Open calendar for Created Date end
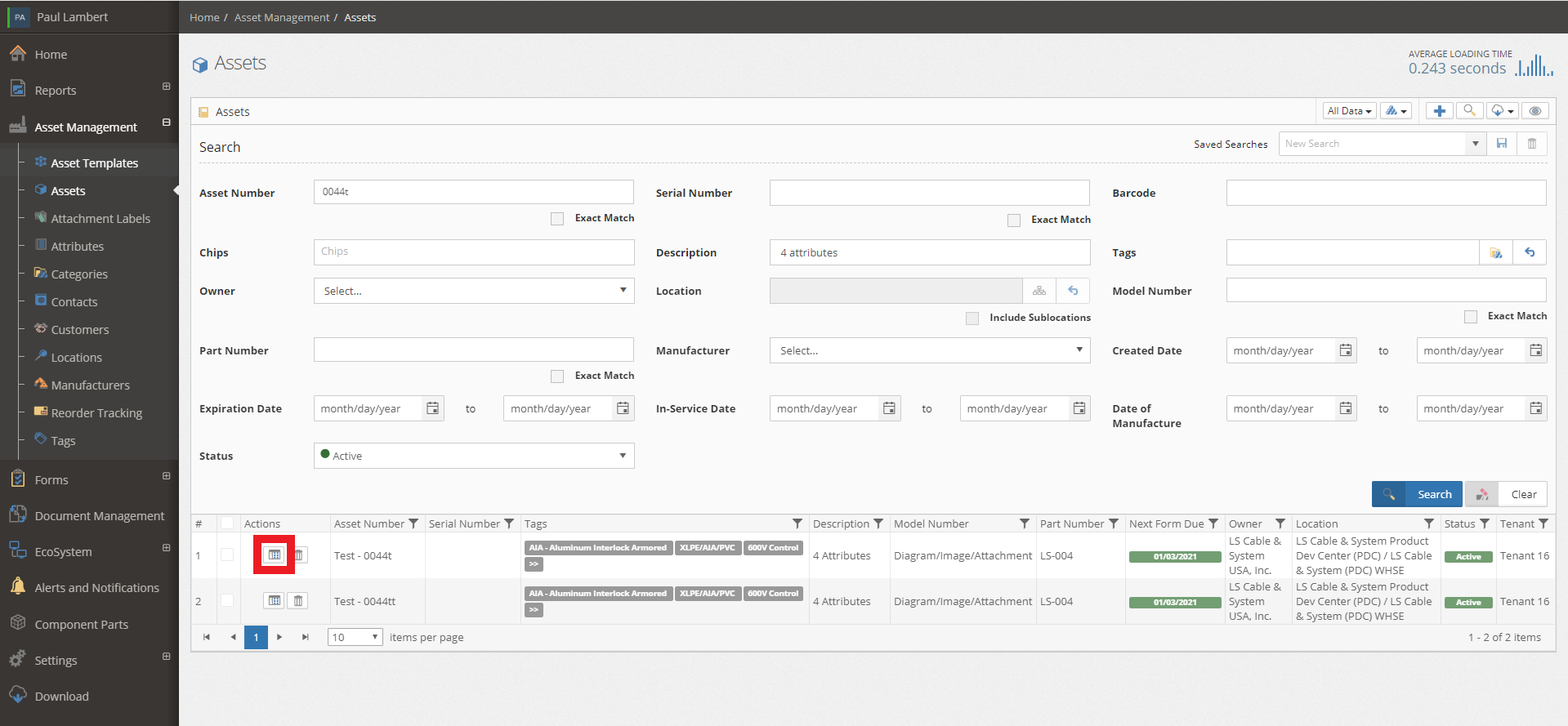 click(x=1536, y=350)
